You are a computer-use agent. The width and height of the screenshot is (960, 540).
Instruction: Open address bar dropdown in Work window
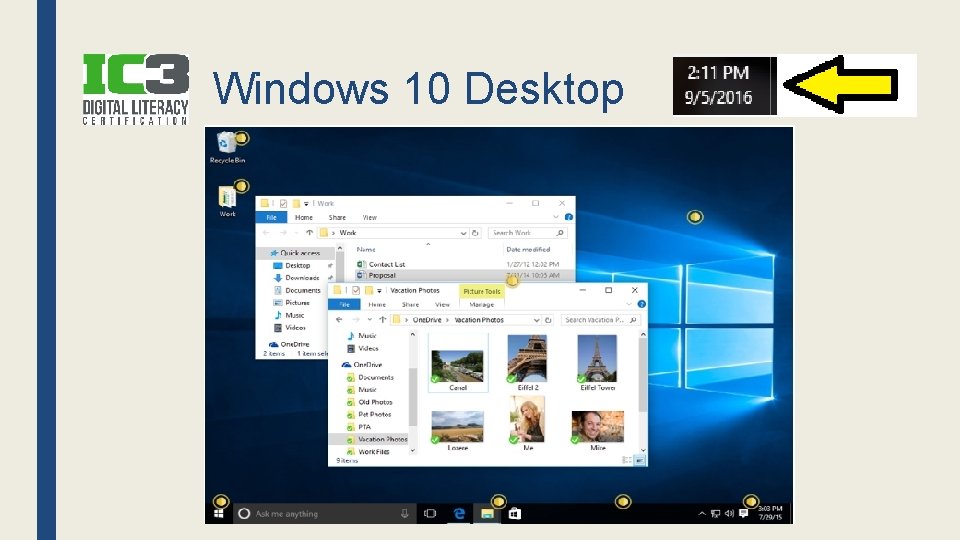tap(463, 233)
